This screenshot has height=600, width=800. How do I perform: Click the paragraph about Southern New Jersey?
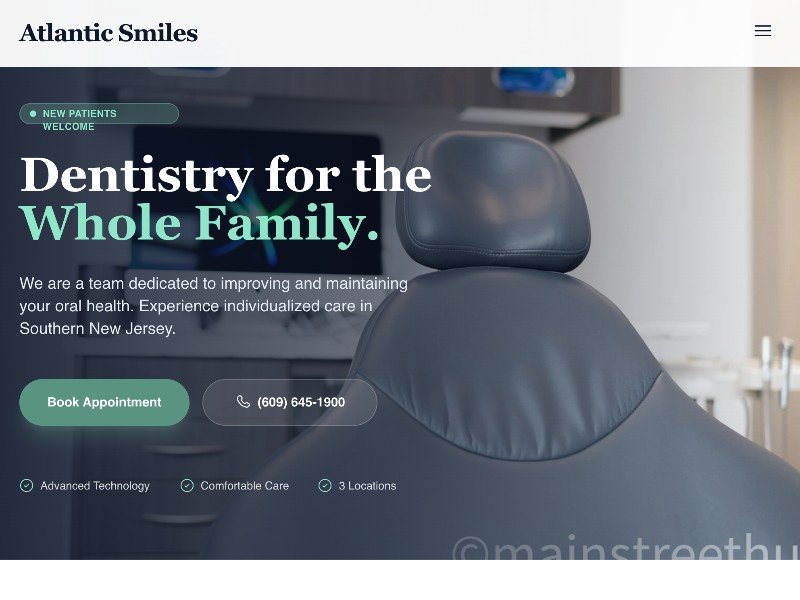(214, 306)
